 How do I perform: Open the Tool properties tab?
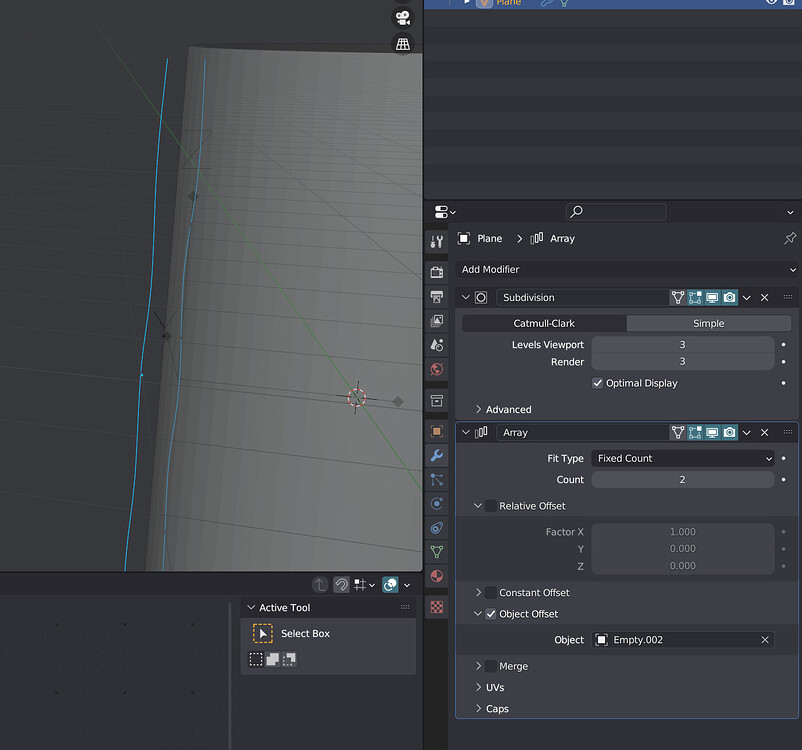[436, 241]
